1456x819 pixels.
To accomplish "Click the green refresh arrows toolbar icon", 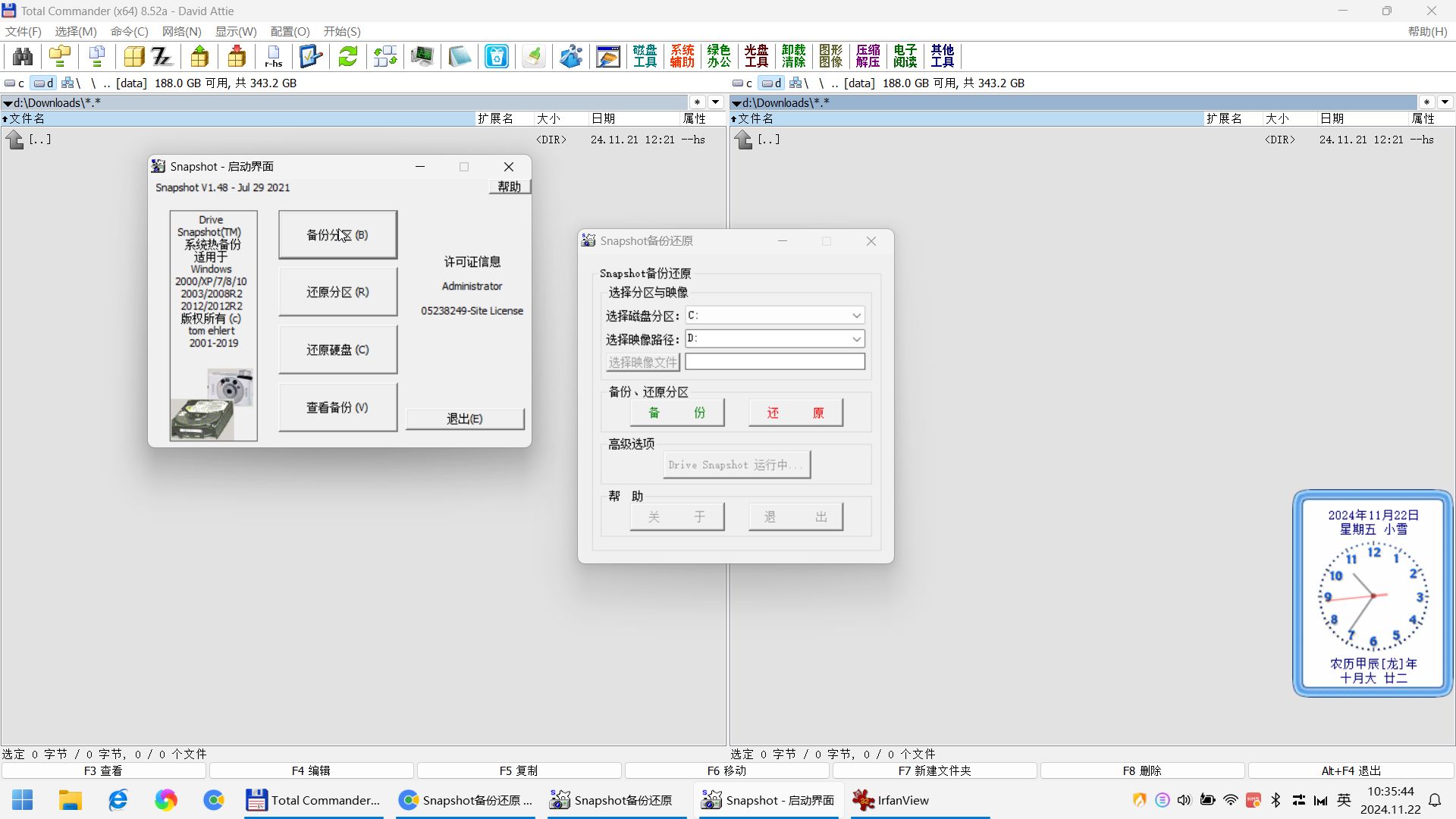I will tap(348, 56).
